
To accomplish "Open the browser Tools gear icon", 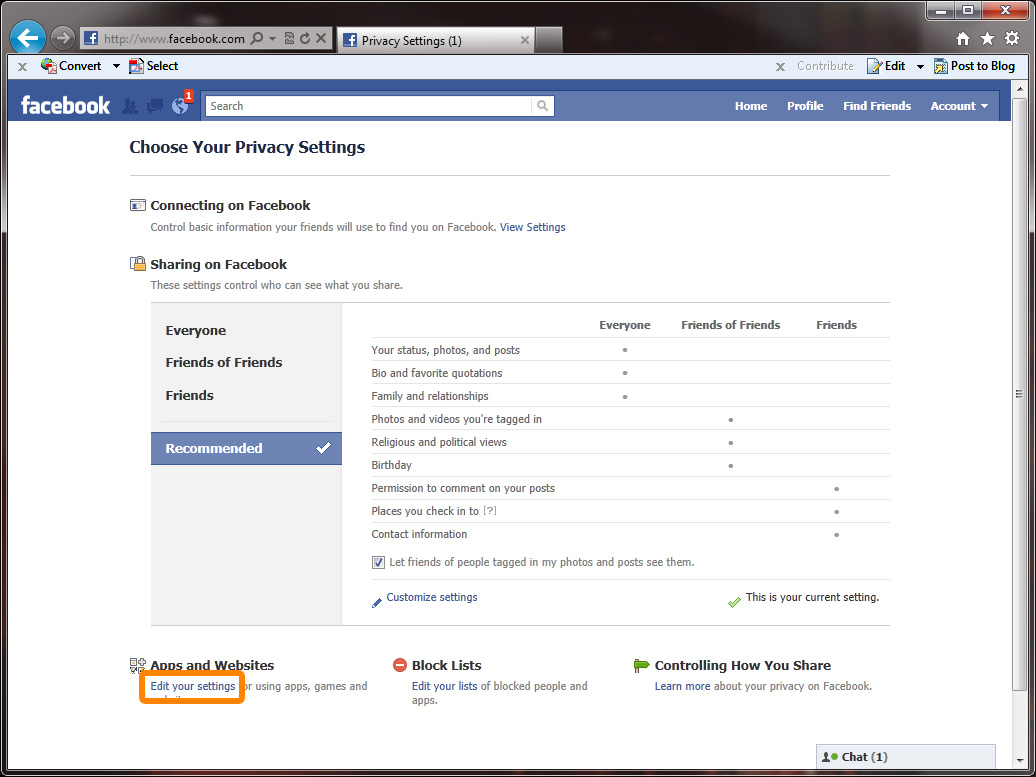I will point(1012,38).
